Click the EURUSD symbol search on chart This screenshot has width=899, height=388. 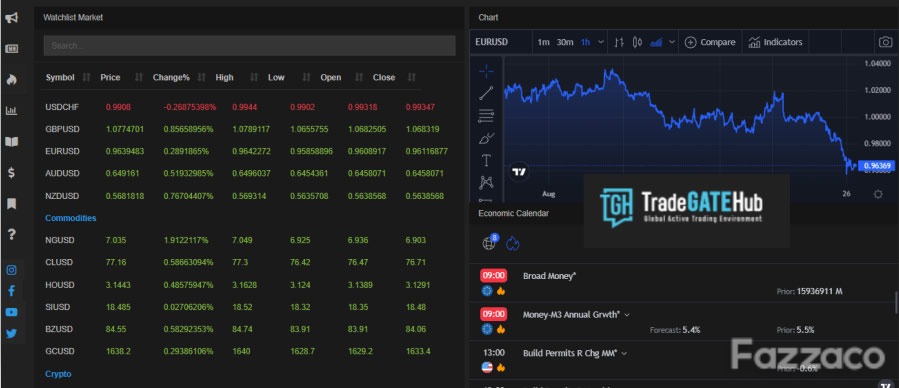(x=492, y=42)
